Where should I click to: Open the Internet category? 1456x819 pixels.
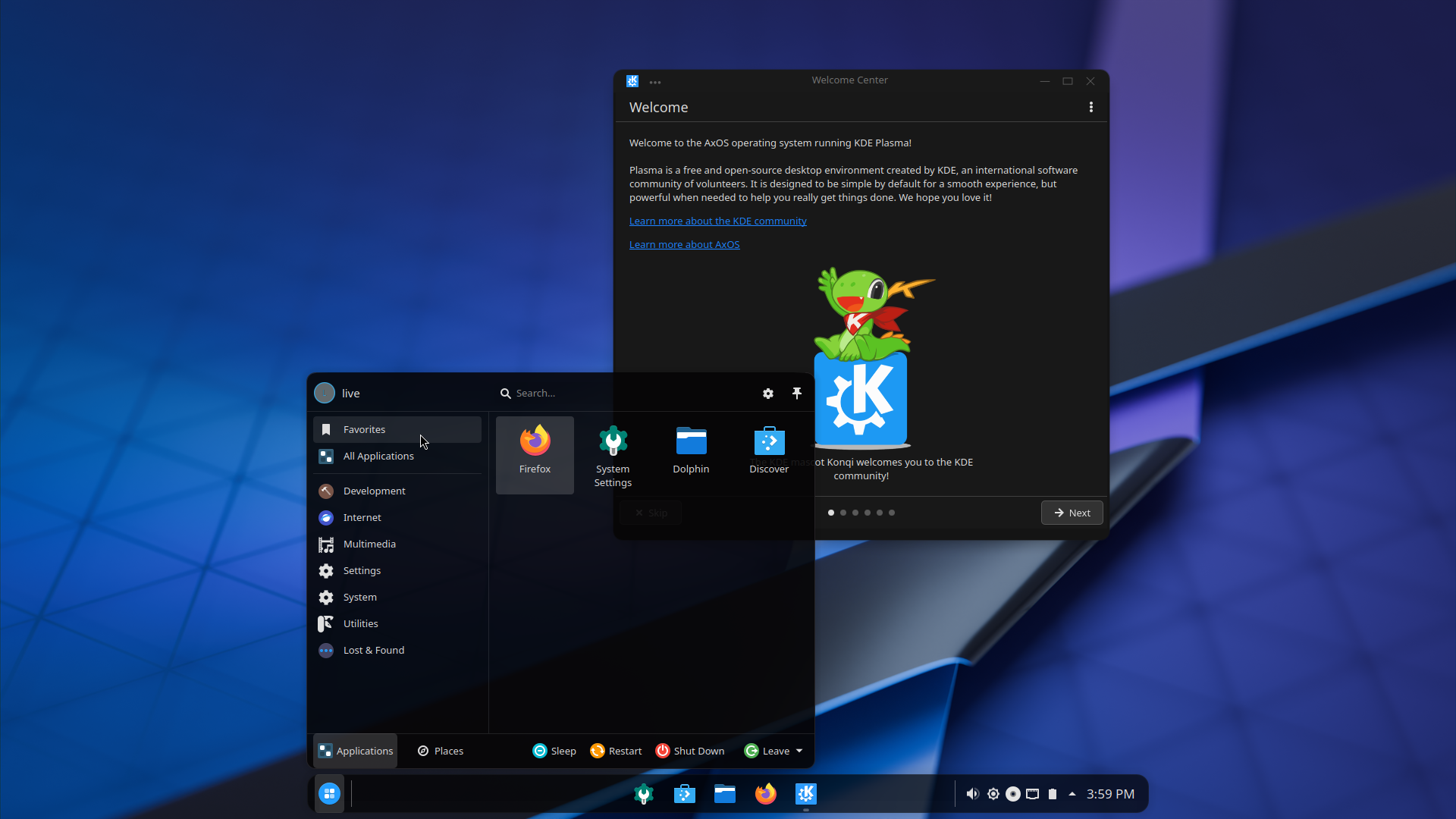click(x=397, y=517)
